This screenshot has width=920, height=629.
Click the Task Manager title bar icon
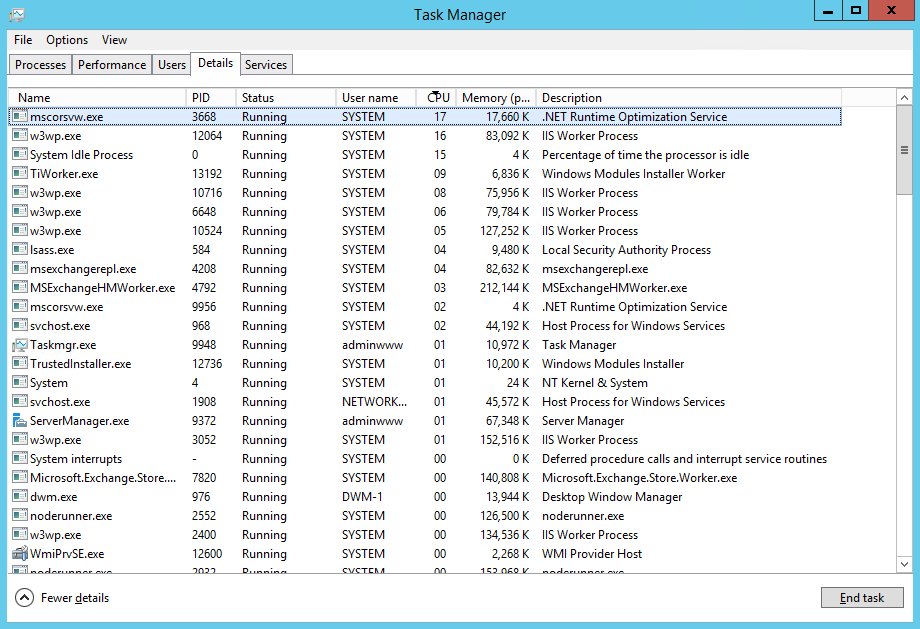(x=17, y=14)
